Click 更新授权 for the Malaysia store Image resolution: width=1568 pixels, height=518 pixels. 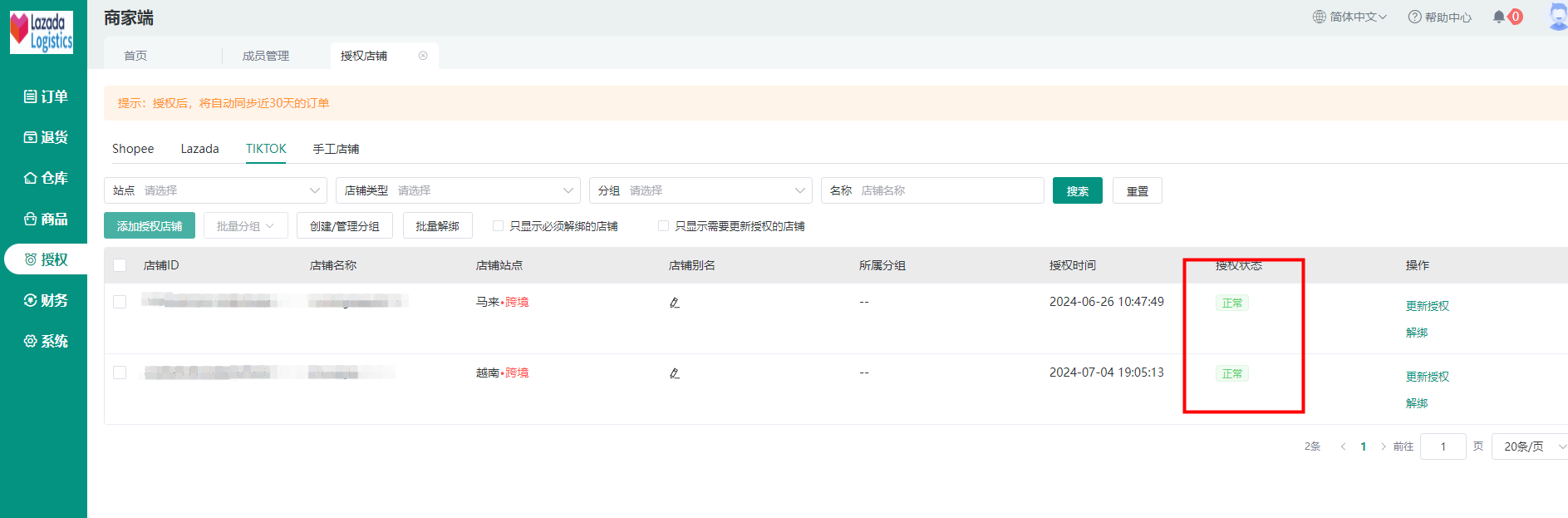coord(1427,306)
